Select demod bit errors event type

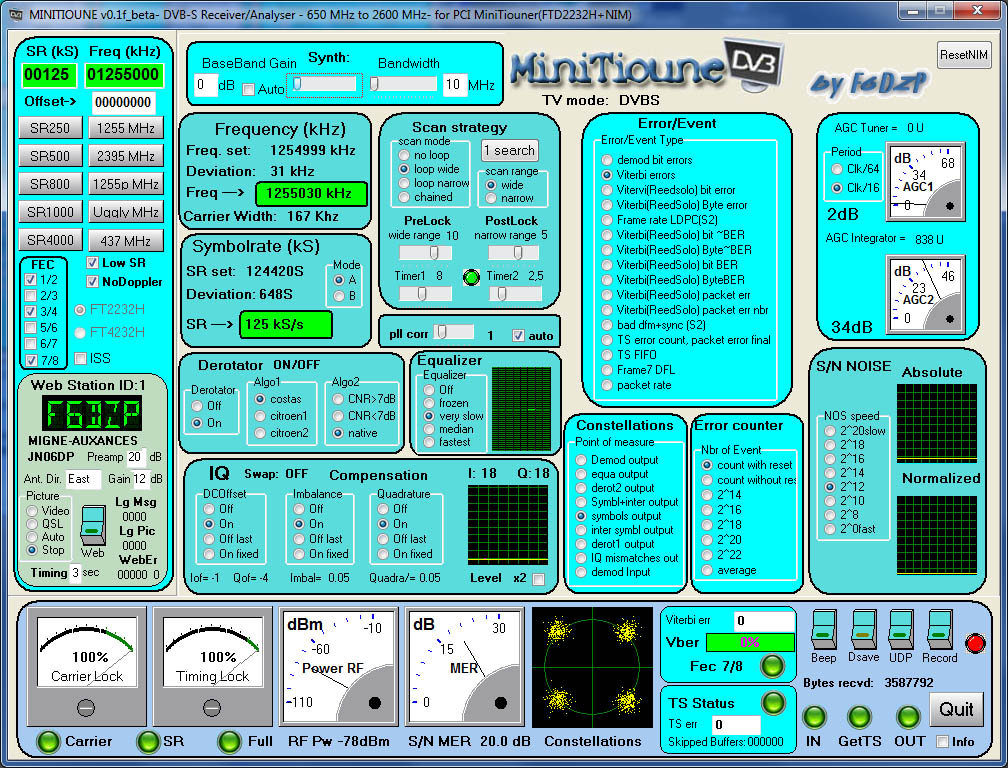click(607, 160)
